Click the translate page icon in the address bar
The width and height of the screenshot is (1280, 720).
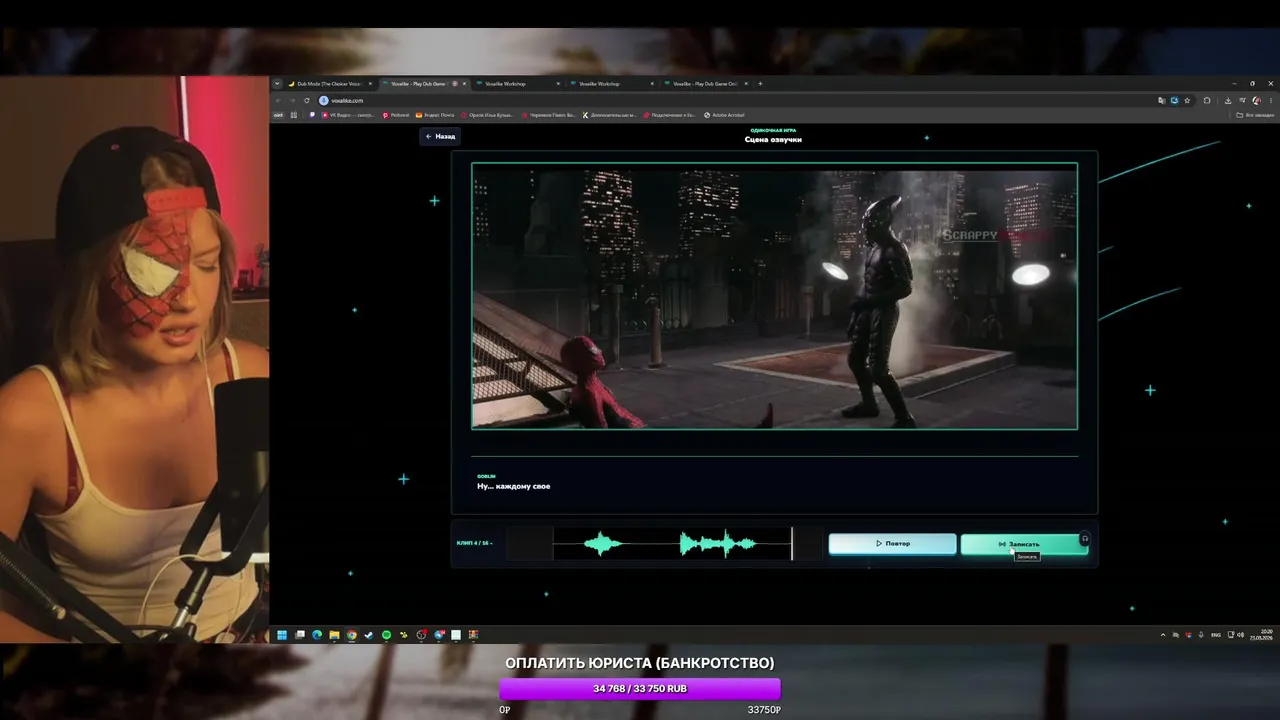(x=1161, y=100)
